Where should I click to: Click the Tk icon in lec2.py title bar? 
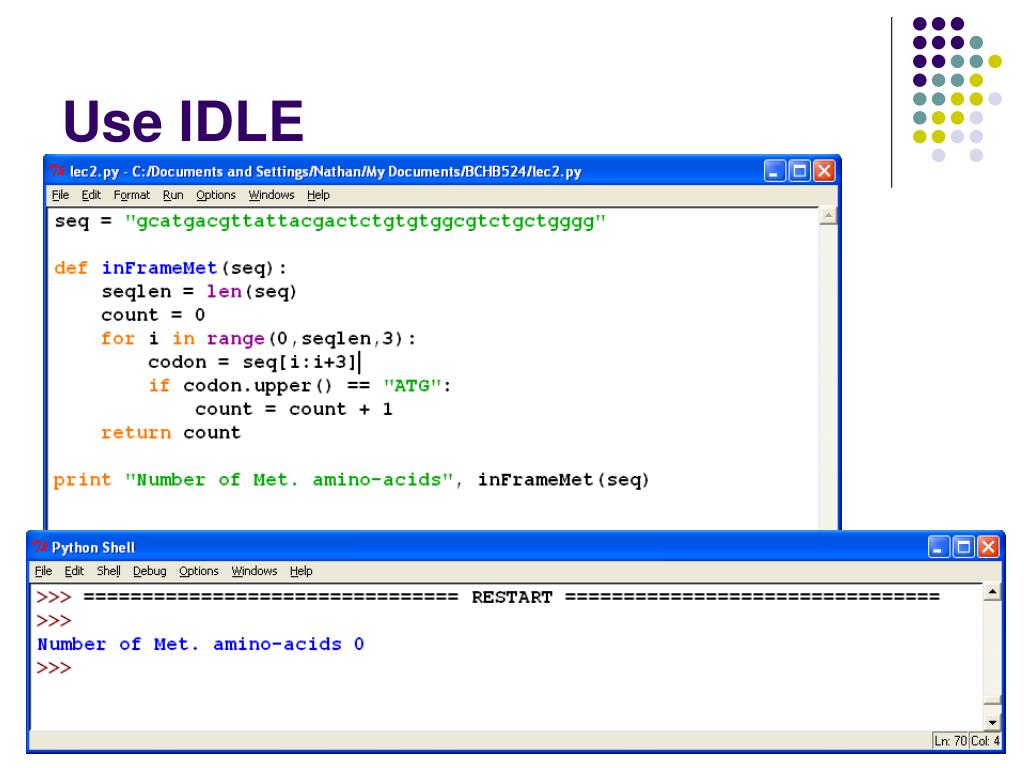coord(57,172)
